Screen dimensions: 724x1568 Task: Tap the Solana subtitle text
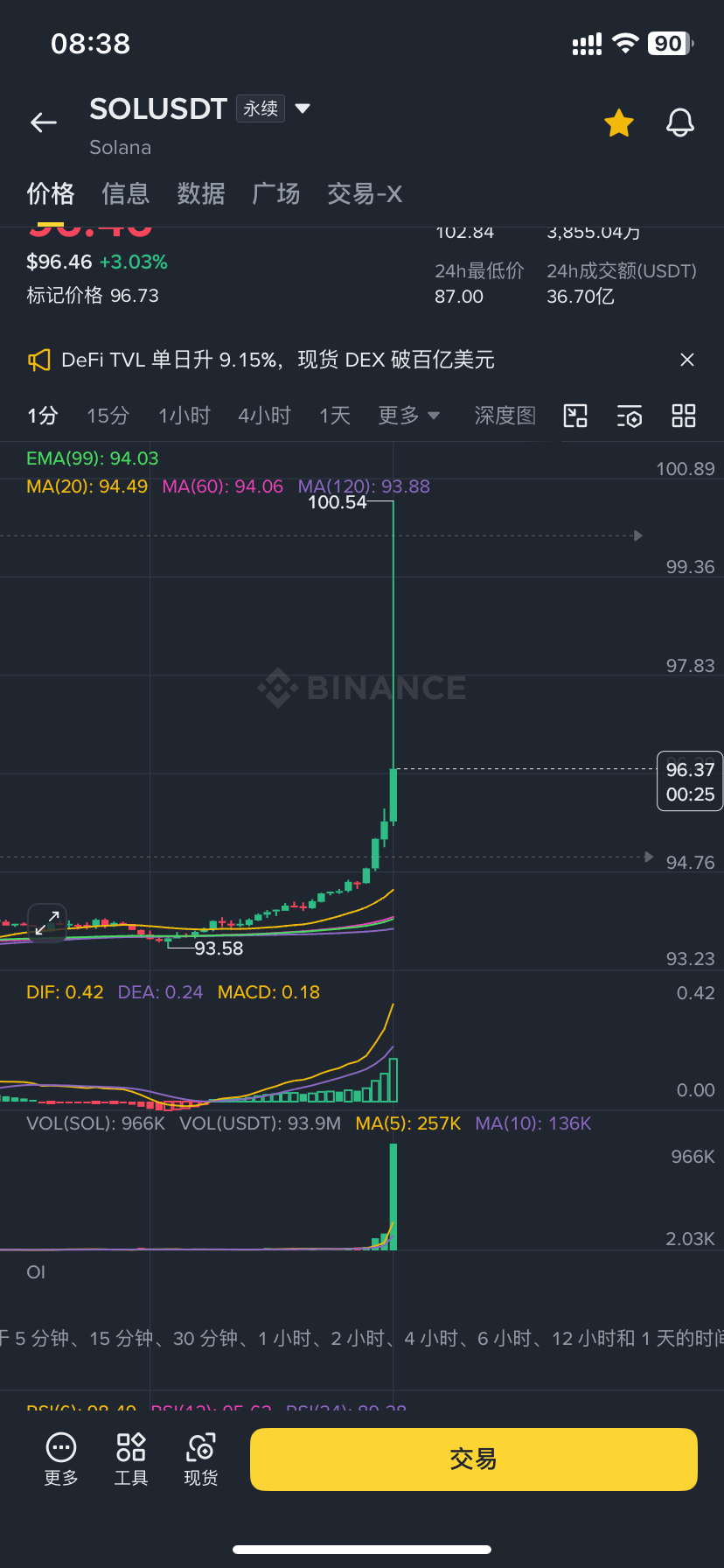point(121,148)
